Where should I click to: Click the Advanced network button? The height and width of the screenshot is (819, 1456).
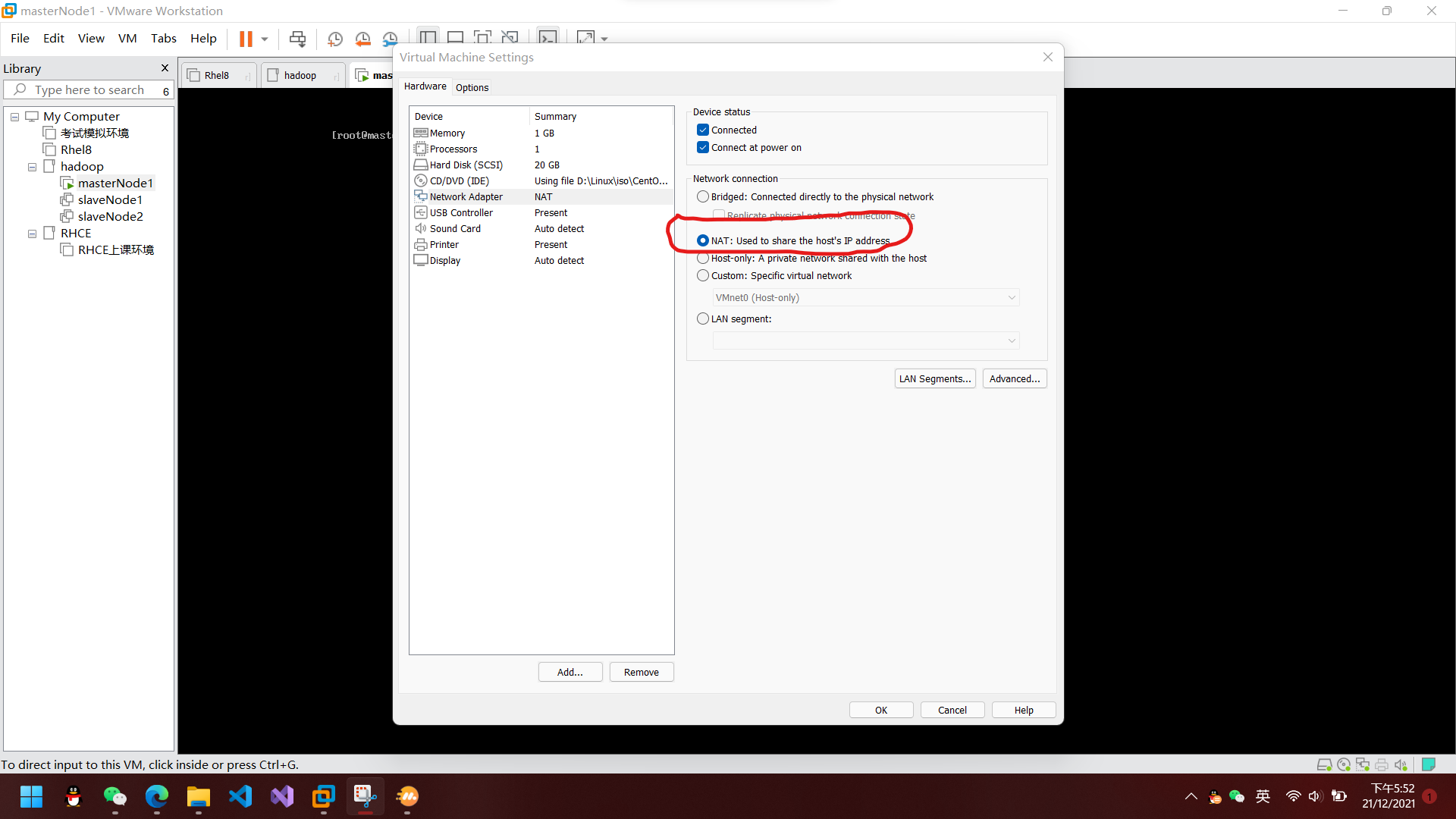coord(1014,378)
